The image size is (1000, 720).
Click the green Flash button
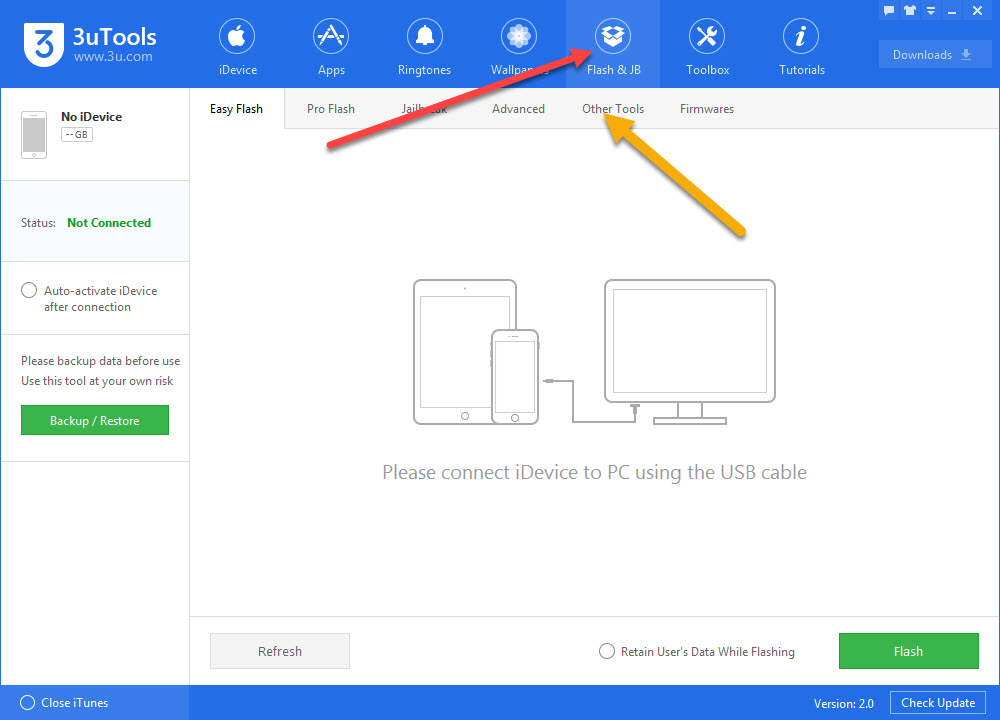coord(909,651)
